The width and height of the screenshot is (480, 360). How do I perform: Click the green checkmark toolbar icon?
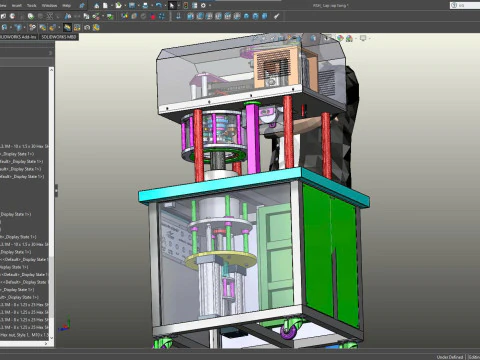click(x=110, y=16)
